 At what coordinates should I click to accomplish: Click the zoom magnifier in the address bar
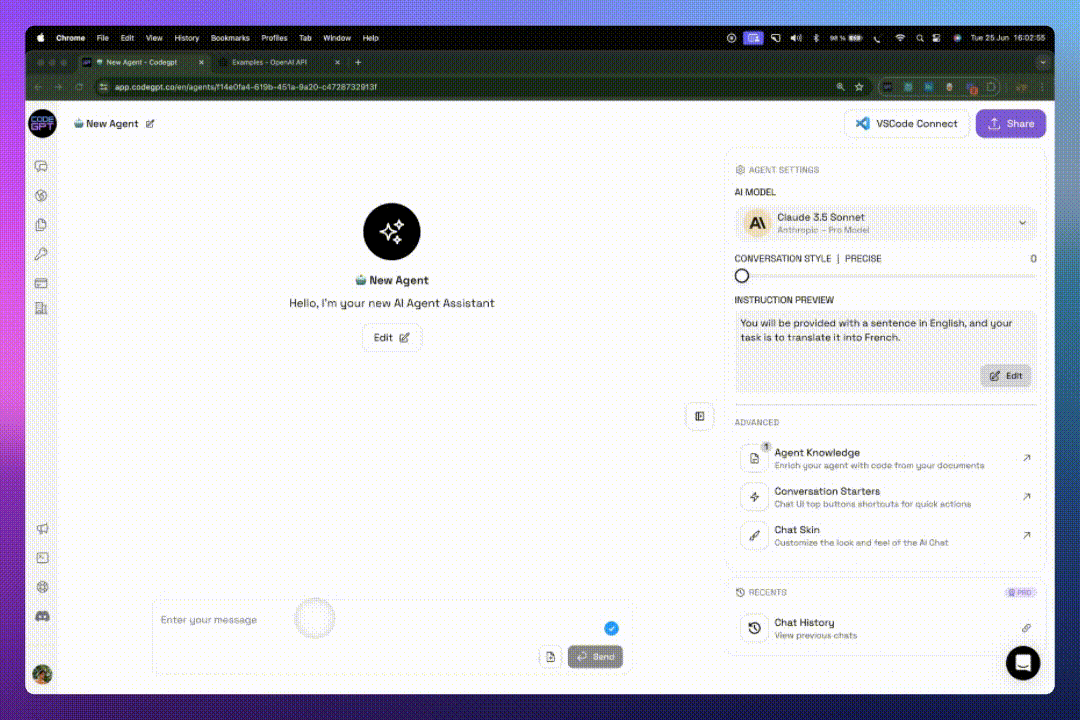[x=840, y=87]
